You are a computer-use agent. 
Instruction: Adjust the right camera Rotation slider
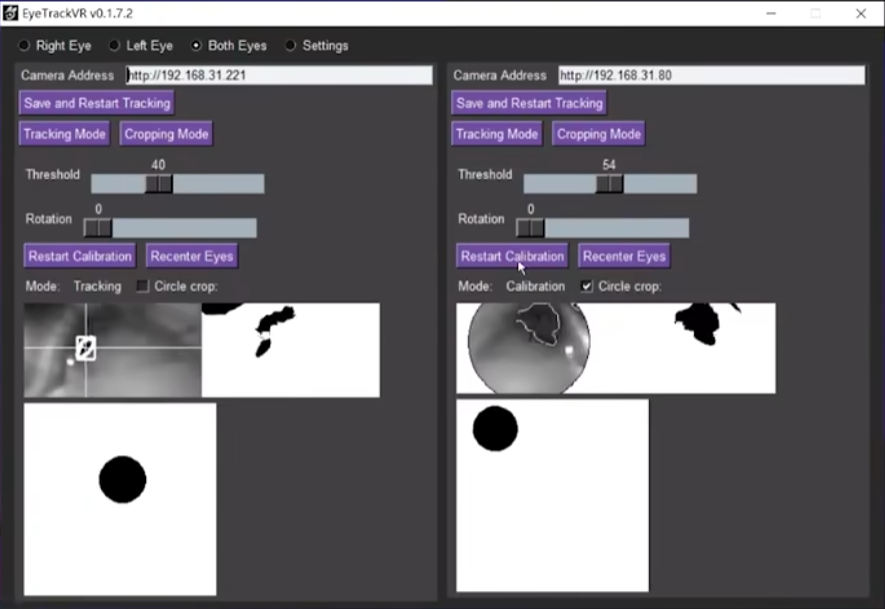coord(531,228)
